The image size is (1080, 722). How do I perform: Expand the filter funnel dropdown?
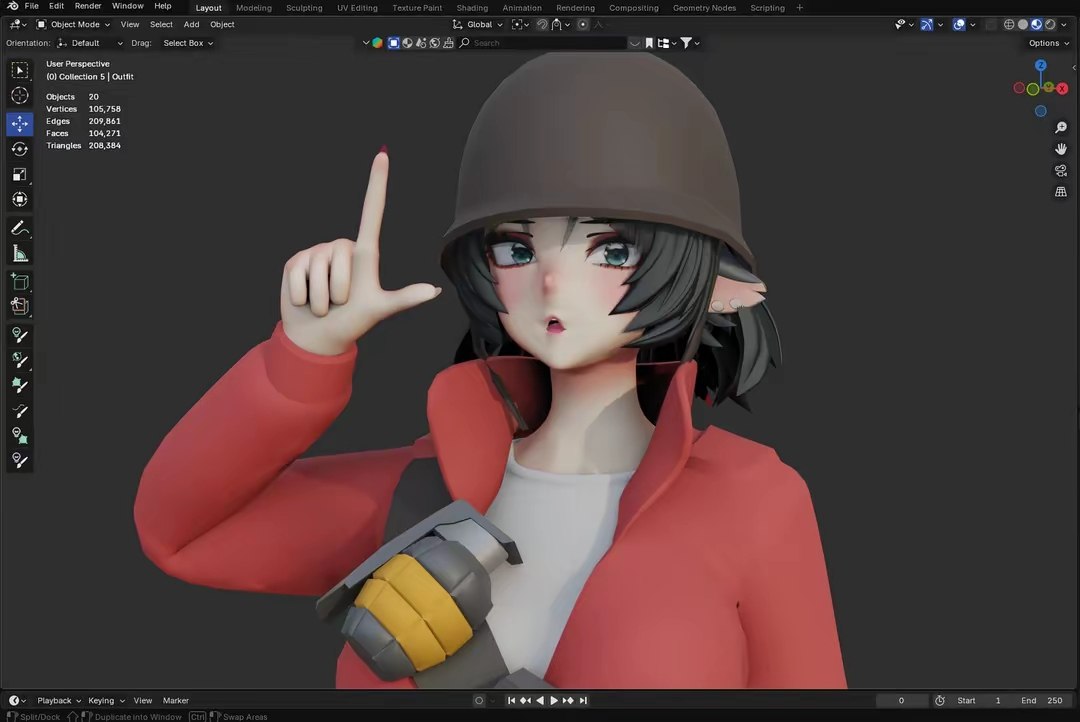[x=690, y=43]
